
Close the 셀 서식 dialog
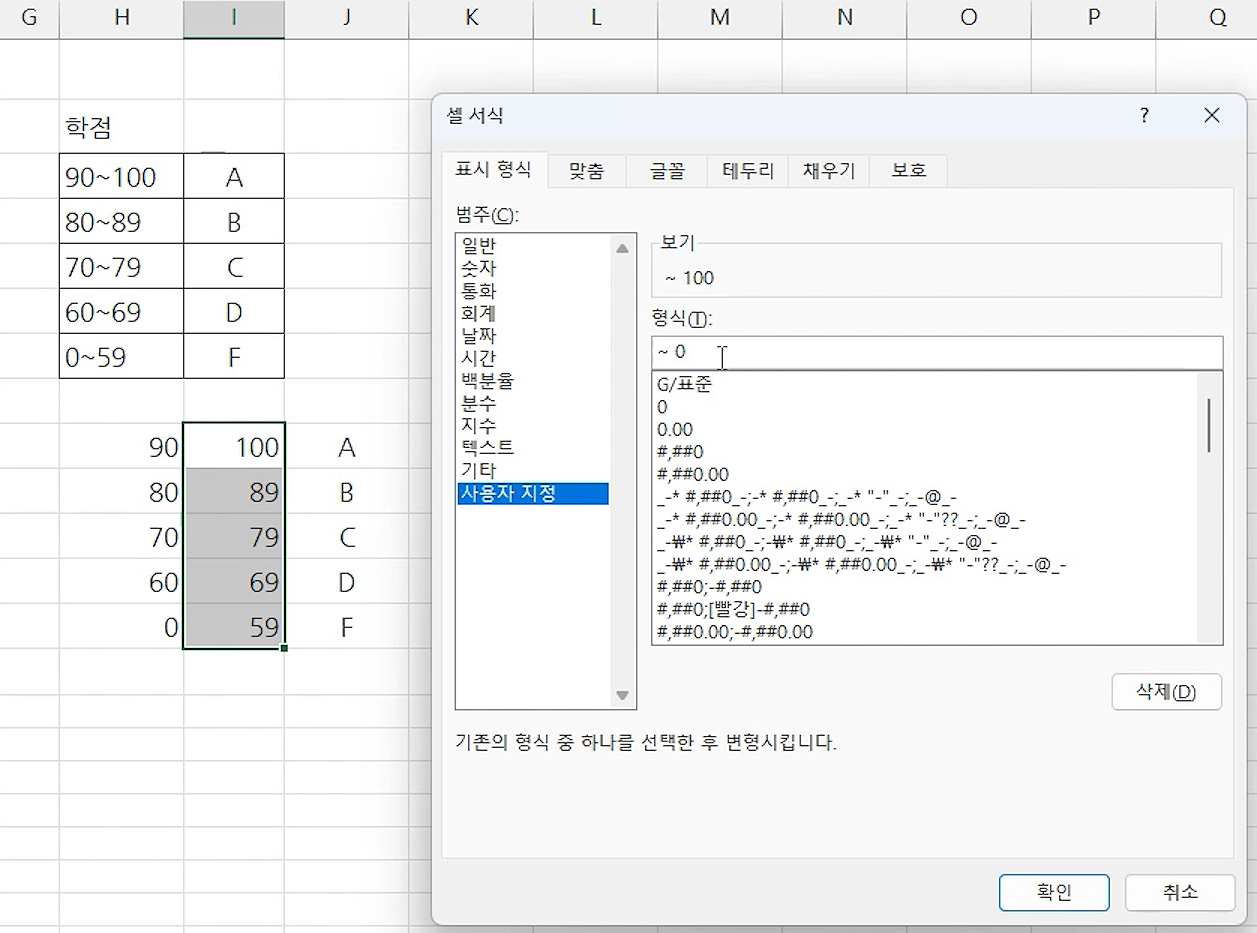[1212, 115]
